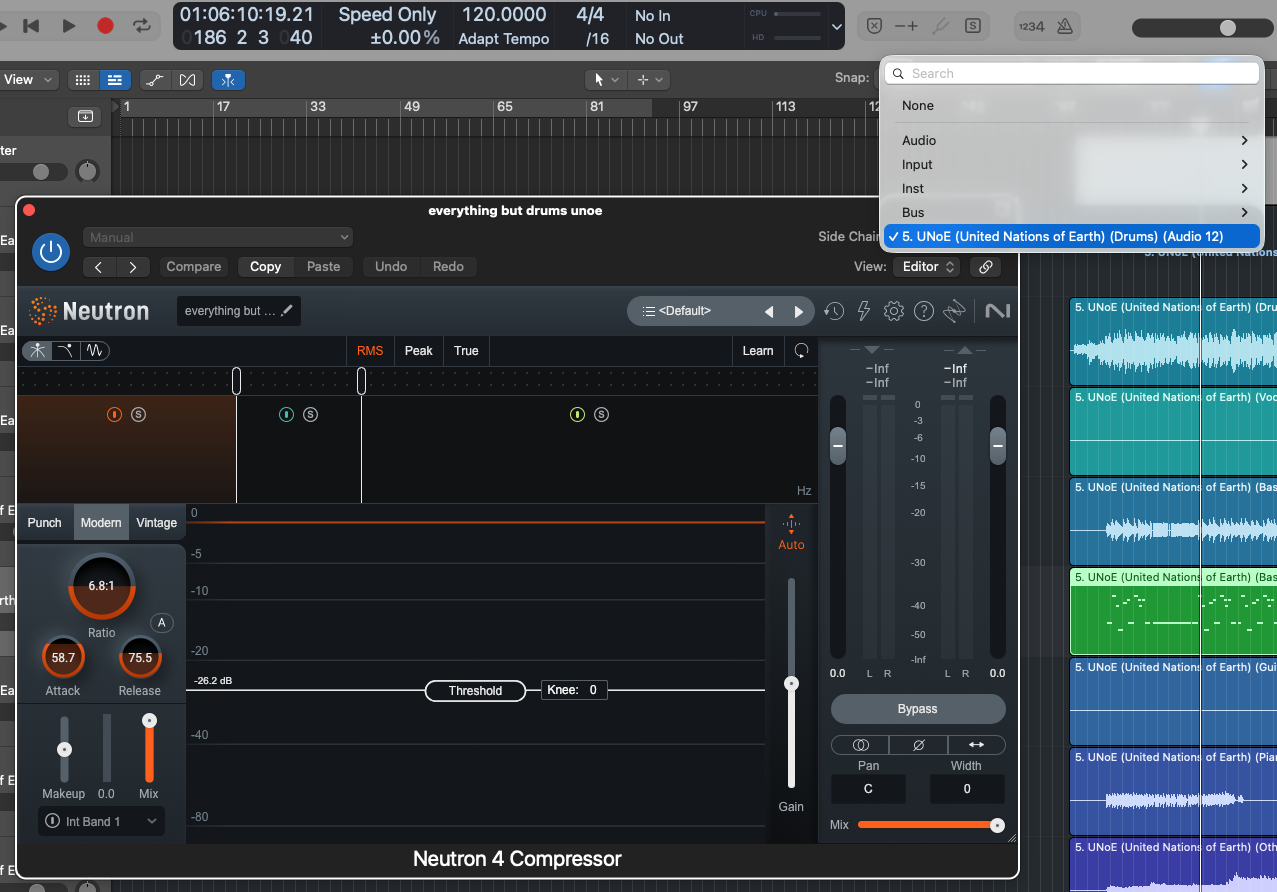
Task: Toggle the plugin power bypass button
Action: tap(51, 252)
